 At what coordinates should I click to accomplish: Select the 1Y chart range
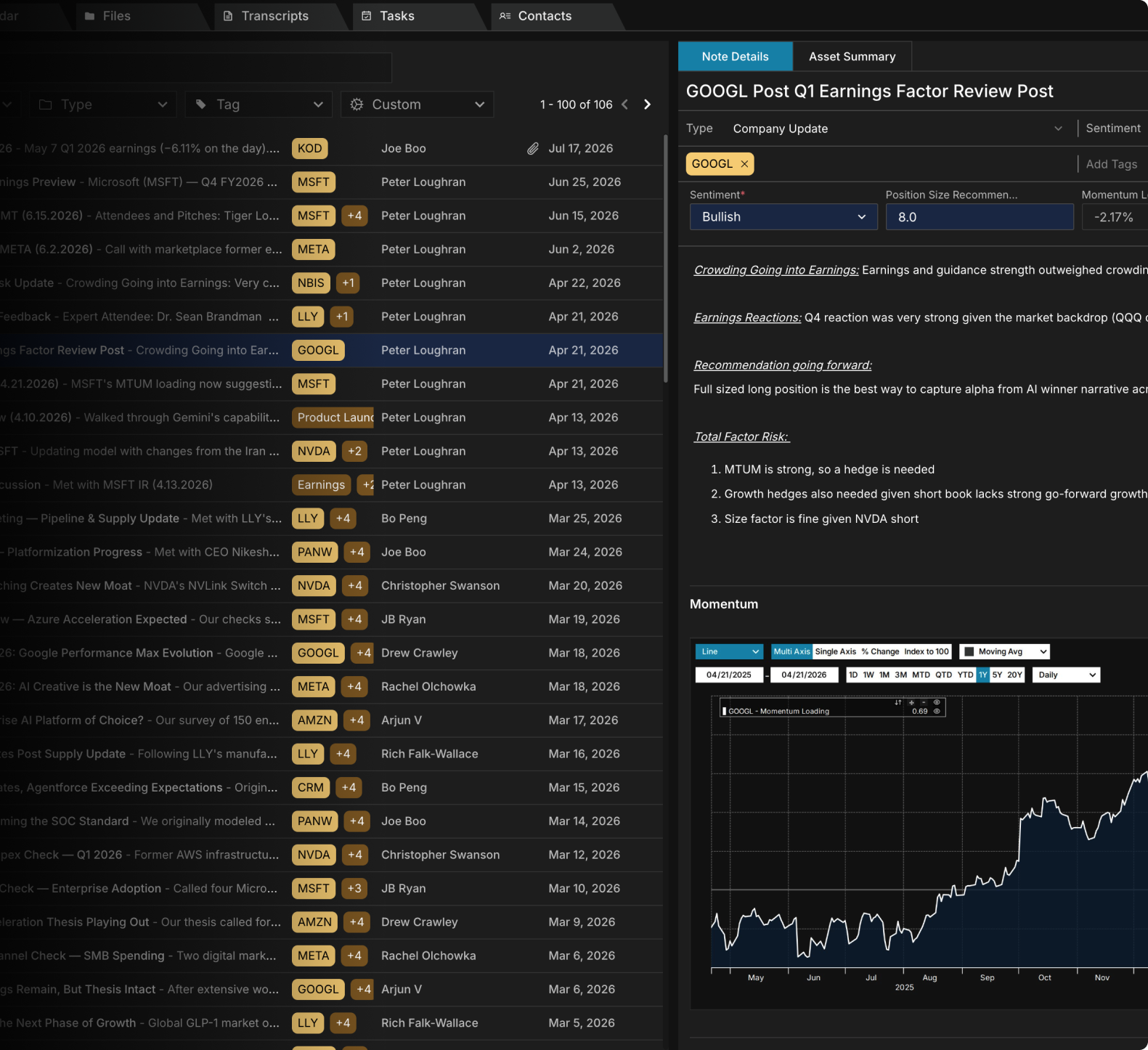tap(983, 675)
